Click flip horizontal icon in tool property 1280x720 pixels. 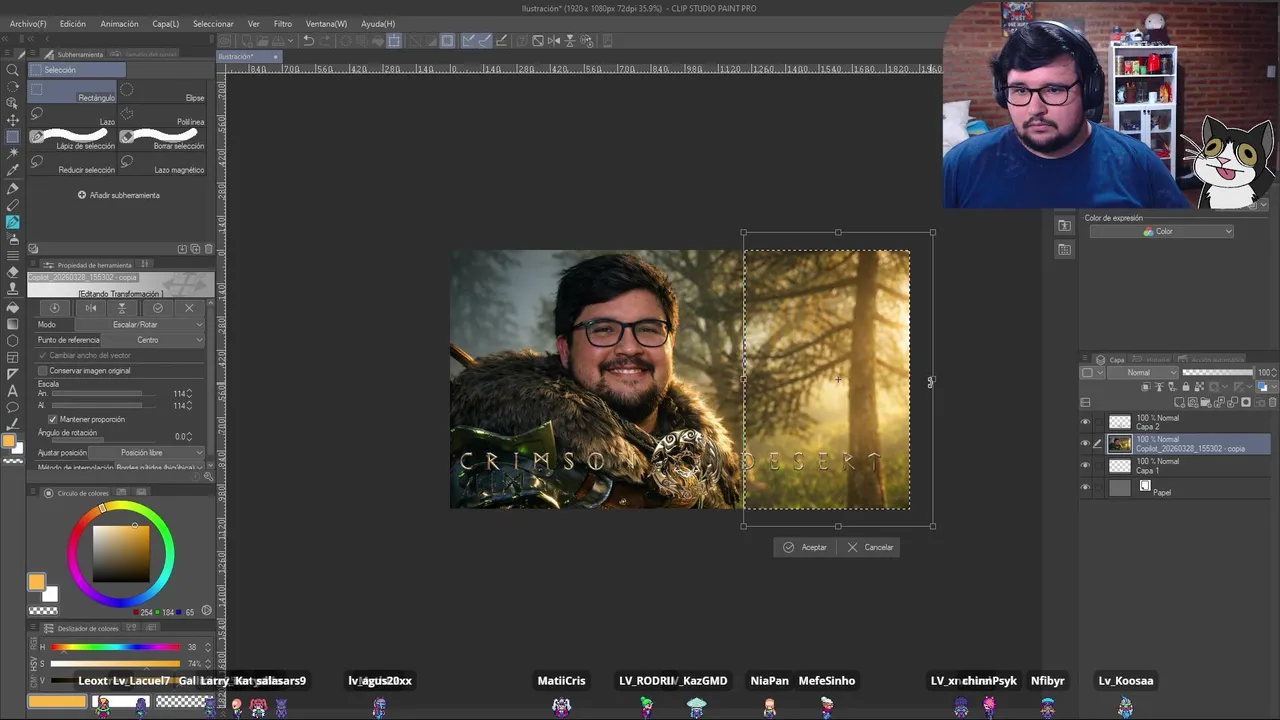point(90,308)
